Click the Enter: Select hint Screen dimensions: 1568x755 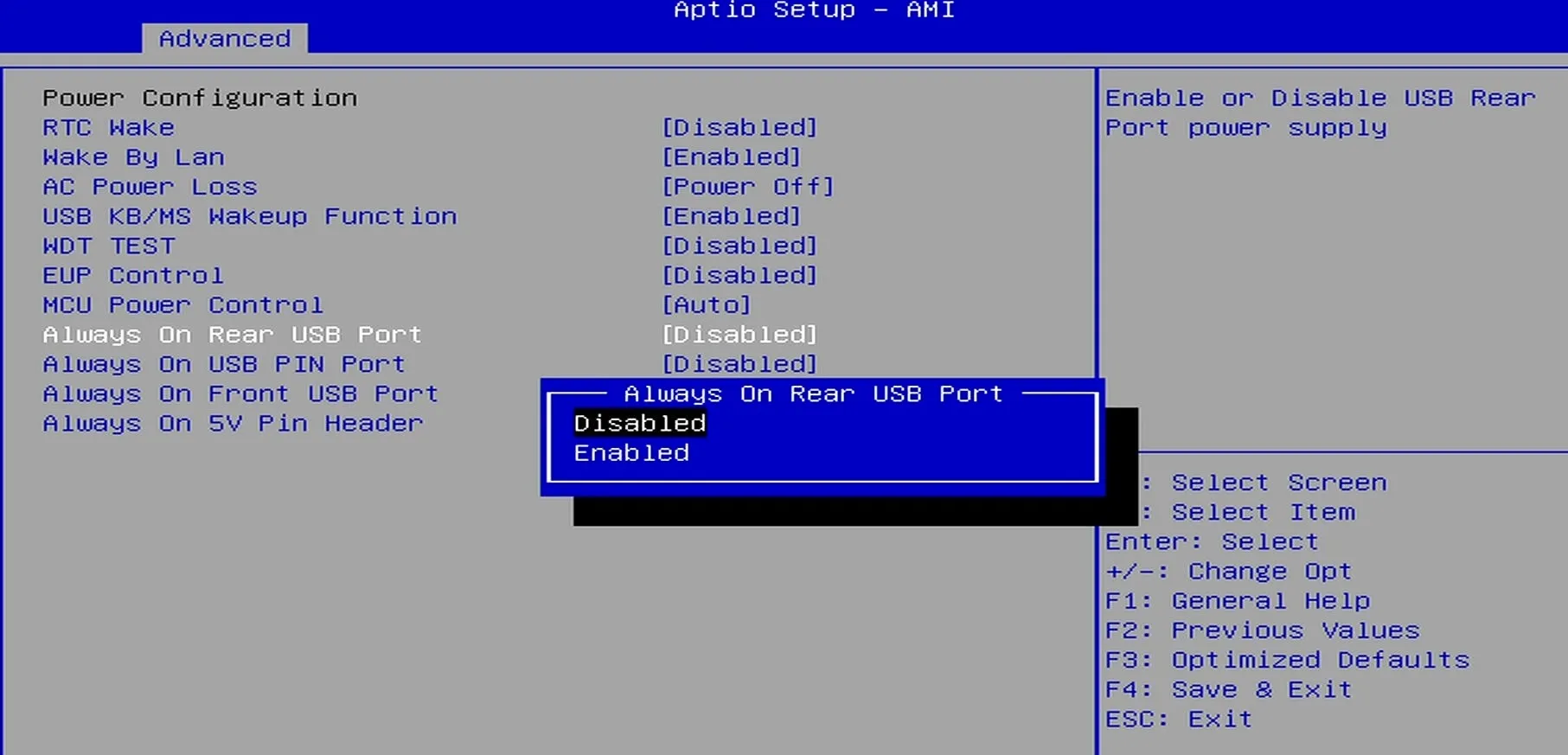coord(1212,542)
